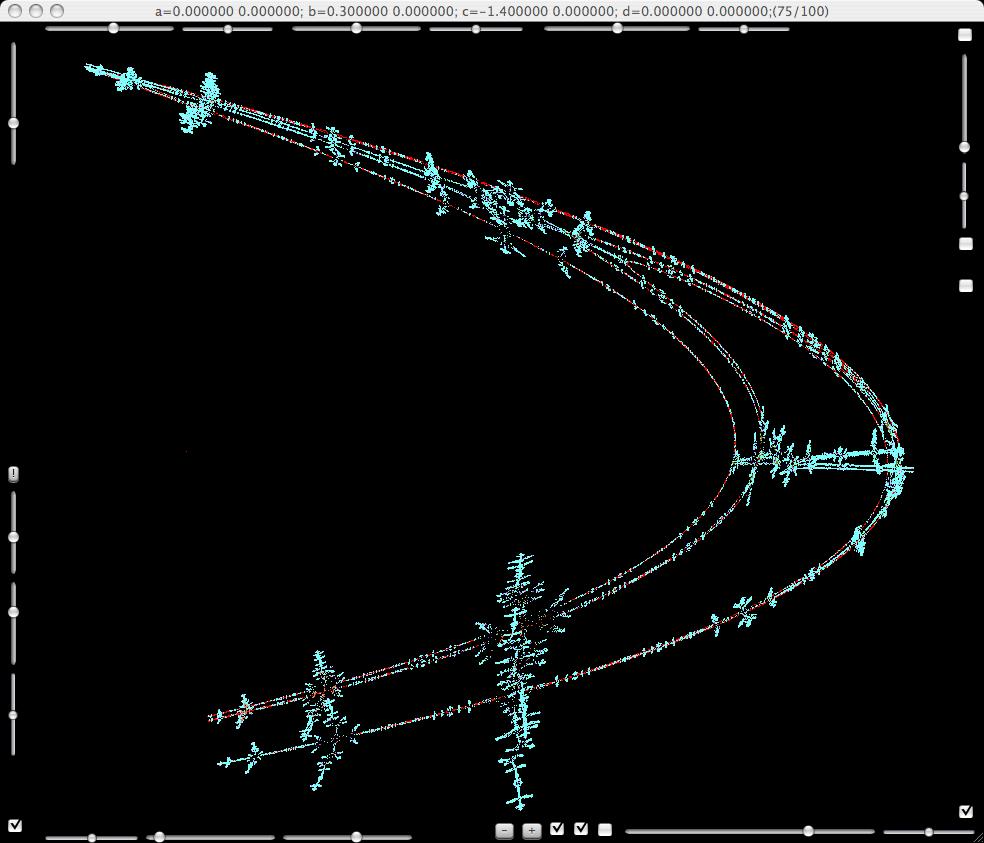This screenshot has width=984, height=843.
Task: Click the short vertical slider knob on right edge
Action: (x=965, y=196)
